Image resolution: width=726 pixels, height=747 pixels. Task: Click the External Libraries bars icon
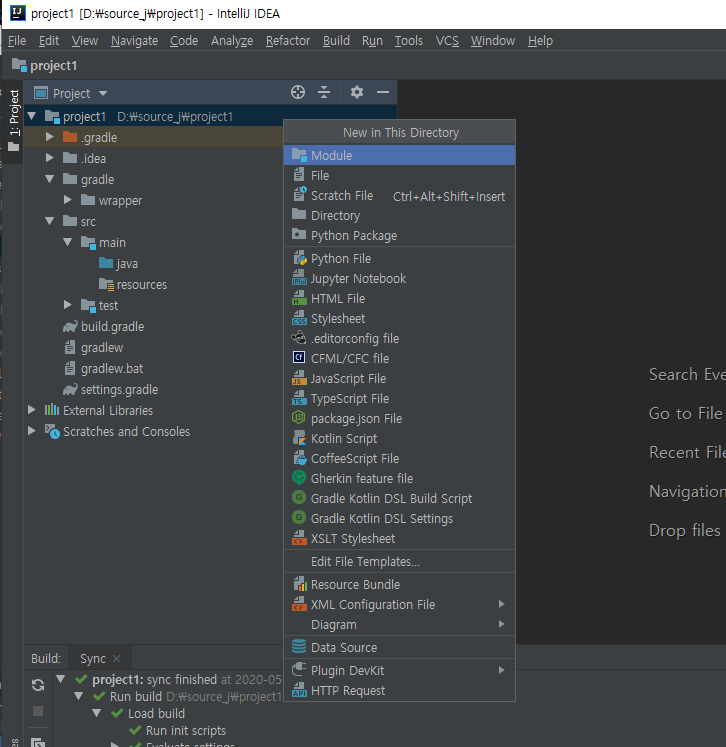point(52,410)
